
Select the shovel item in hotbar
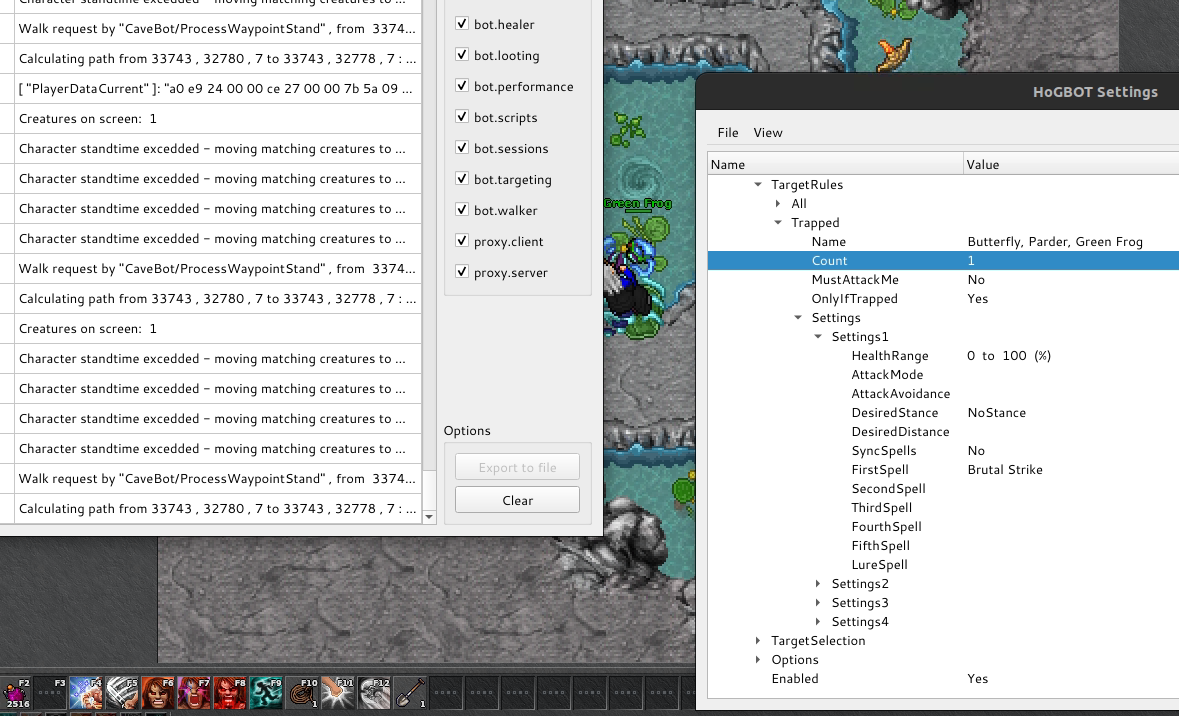410,692
